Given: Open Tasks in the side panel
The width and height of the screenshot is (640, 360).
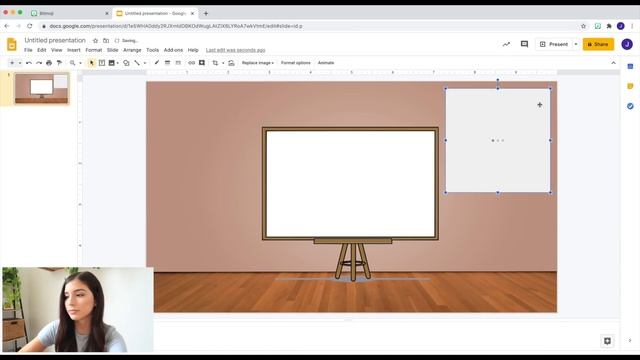Looking at the screenshot, I should pyautogui.click(x=630, y=106).
